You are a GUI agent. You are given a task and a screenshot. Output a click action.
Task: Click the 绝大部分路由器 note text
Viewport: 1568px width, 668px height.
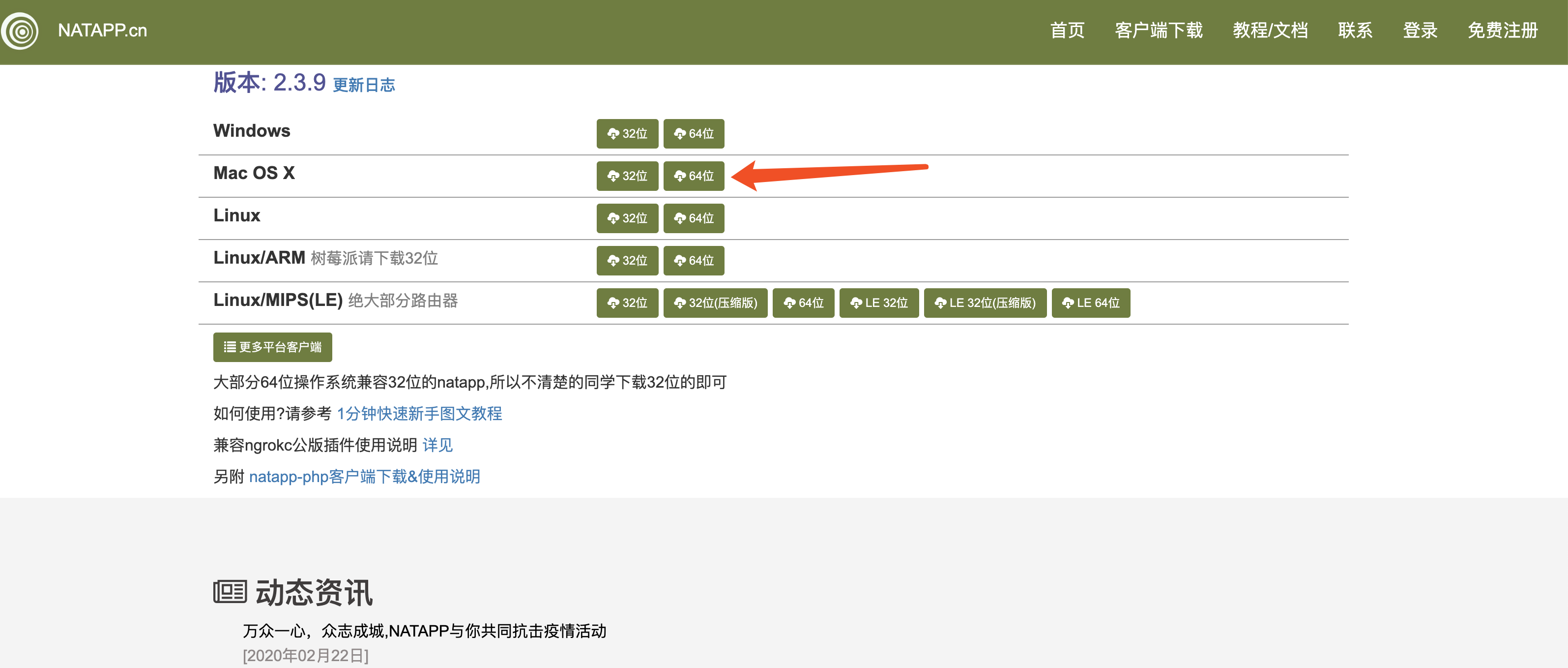click(x=403, y=301)
